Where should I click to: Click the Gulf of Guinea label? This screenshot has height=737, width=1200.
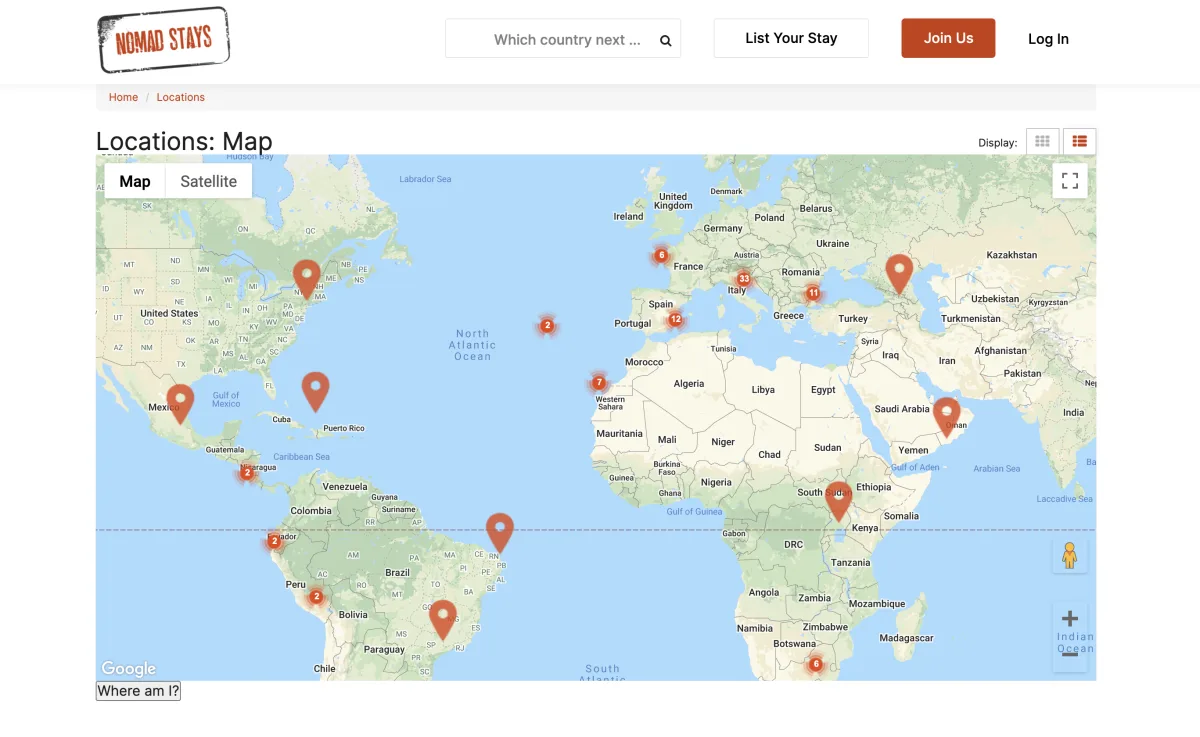click(x=694, y=511)
